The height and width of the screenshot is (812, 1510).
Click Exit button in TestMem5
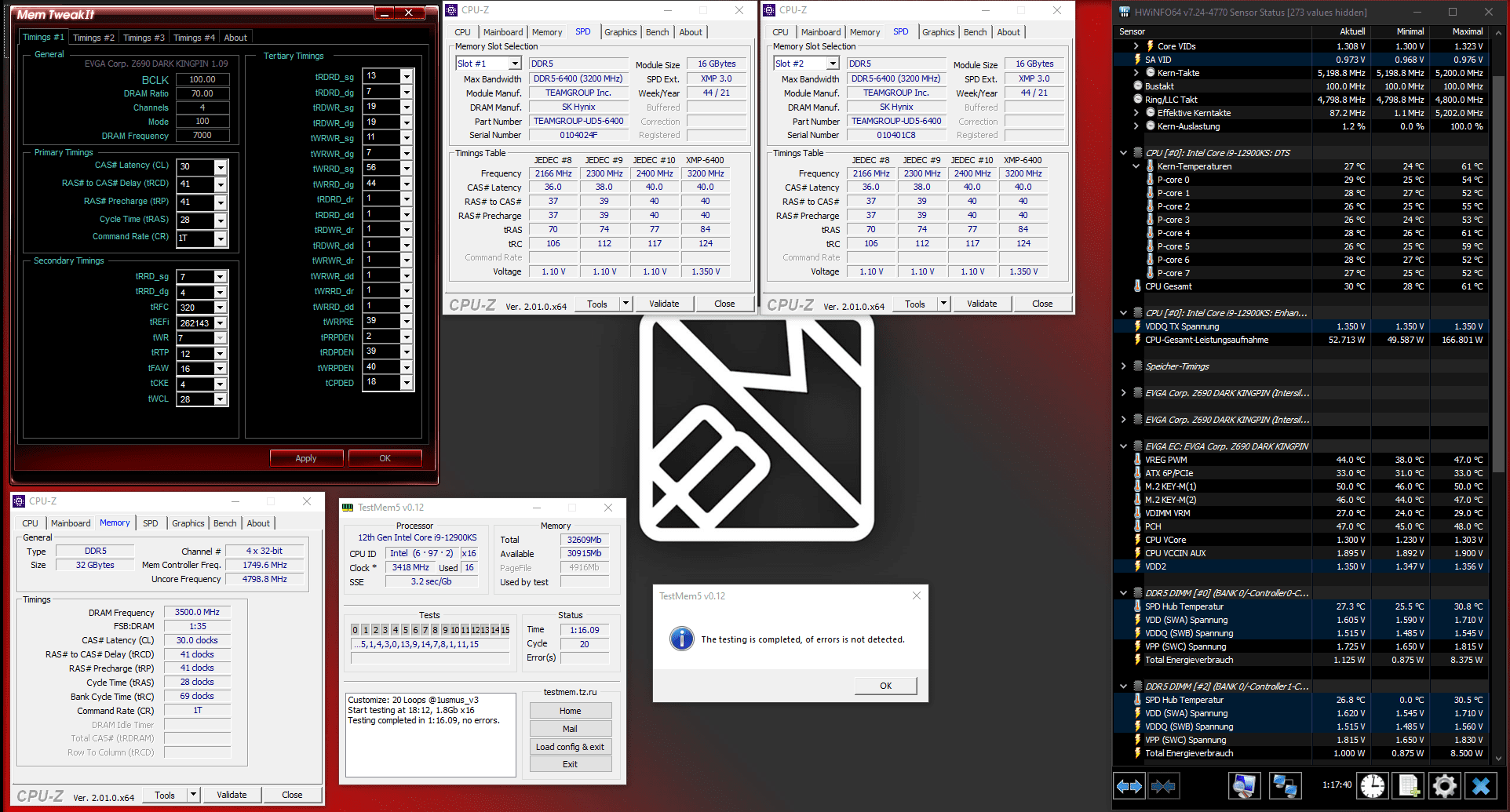pos(571,764)
